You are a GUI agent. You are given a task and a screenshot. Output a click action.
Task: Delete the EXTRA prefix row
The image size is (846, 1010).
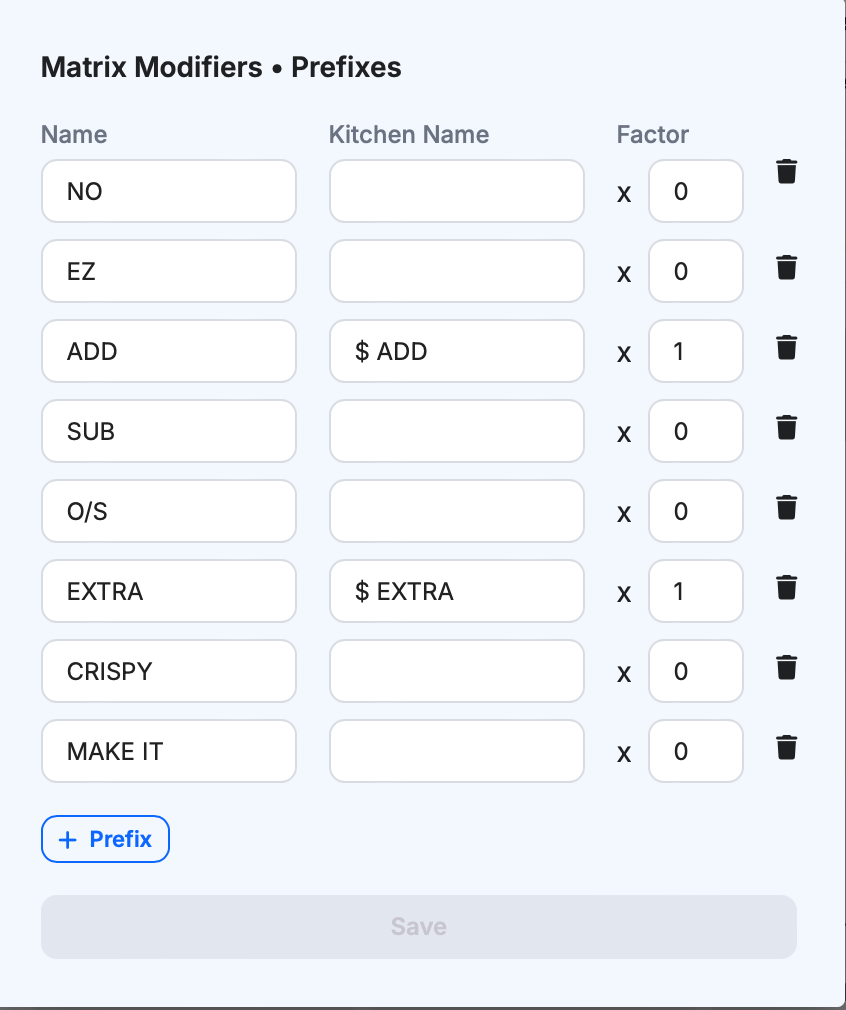tap(787, 588)
